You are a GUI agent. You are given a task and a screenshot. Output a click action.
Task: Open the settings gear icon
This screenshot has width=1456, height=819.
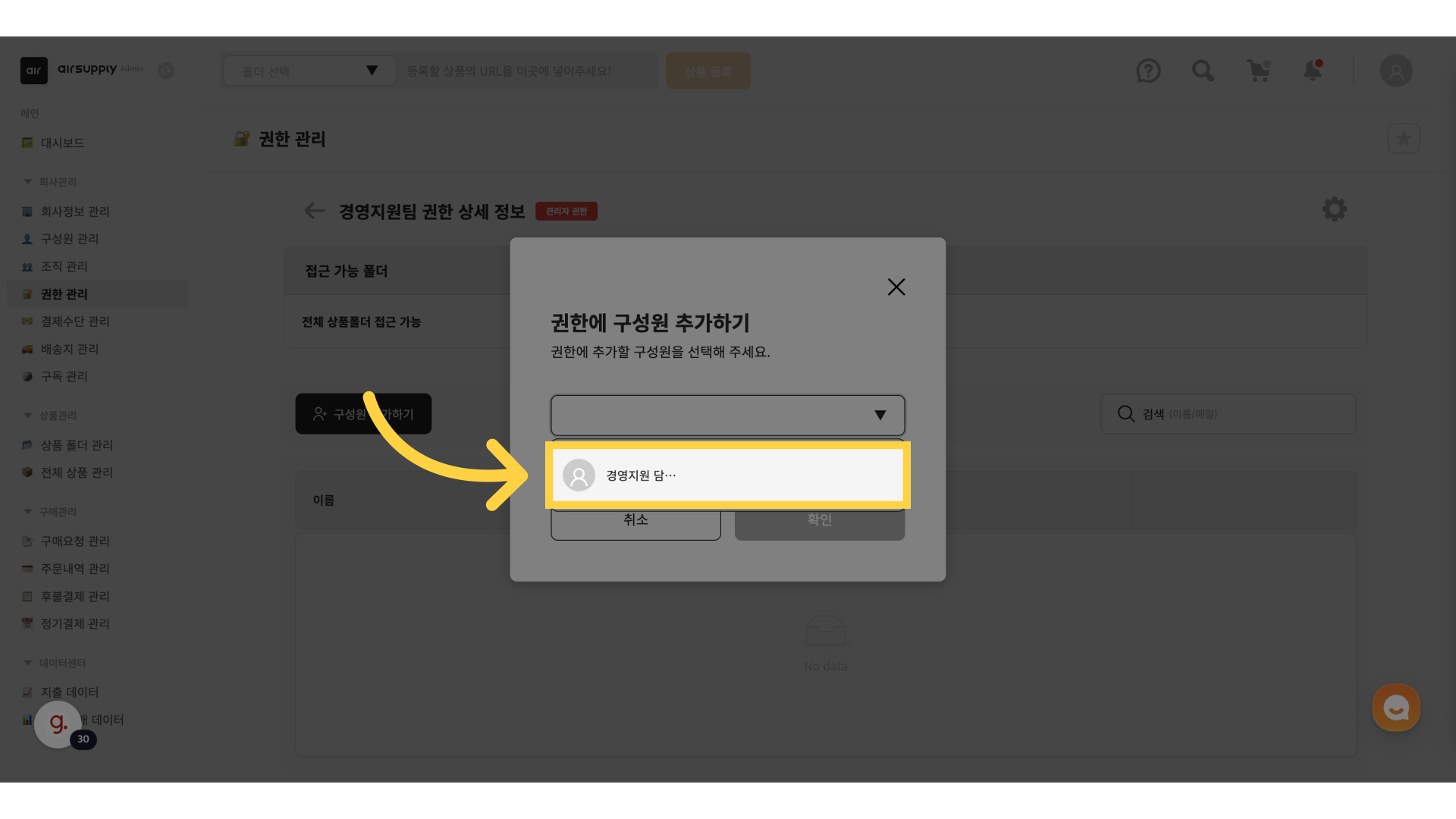(1334, 209)
